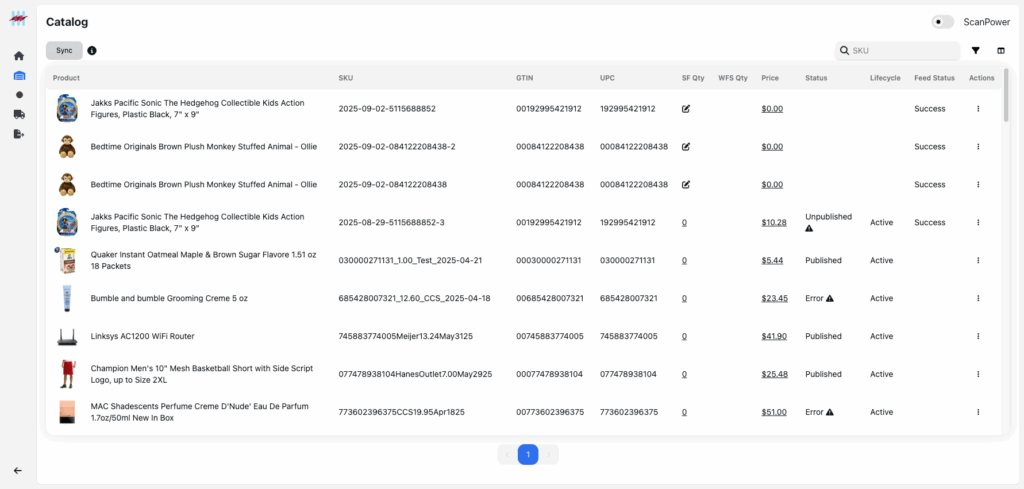Click the Catalog page title

[x=67, y=22]
